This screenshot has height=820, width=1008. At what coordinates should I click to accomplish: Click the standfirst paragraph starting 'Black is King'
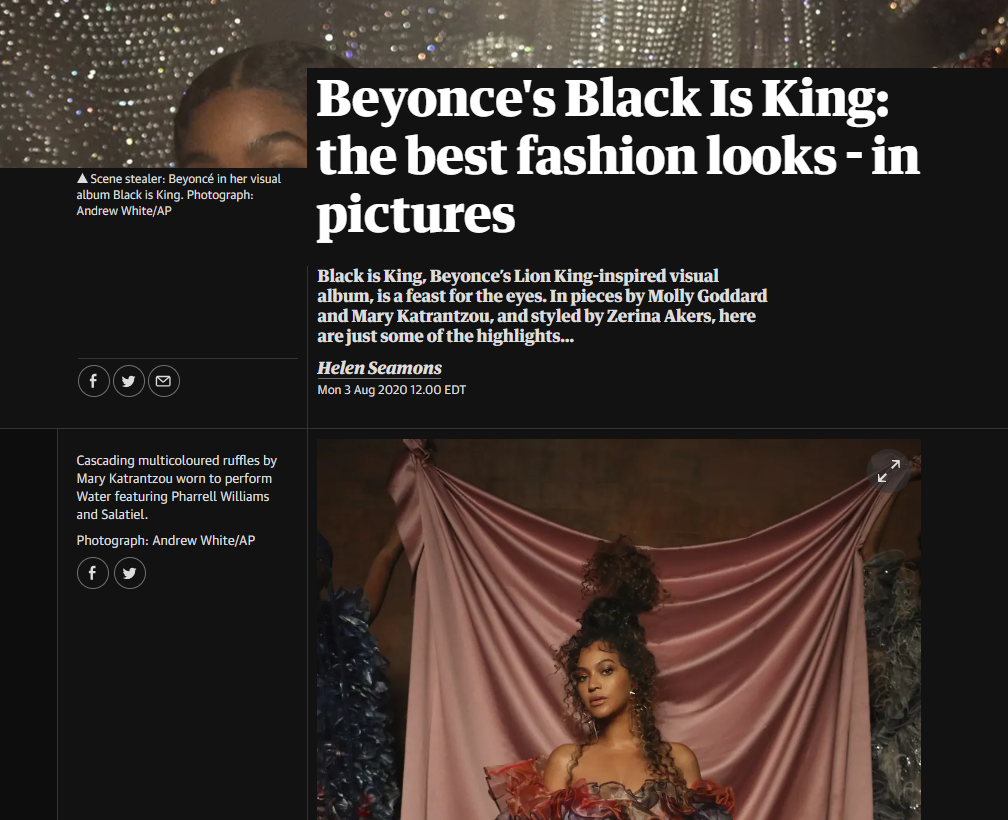click(542, 306)
